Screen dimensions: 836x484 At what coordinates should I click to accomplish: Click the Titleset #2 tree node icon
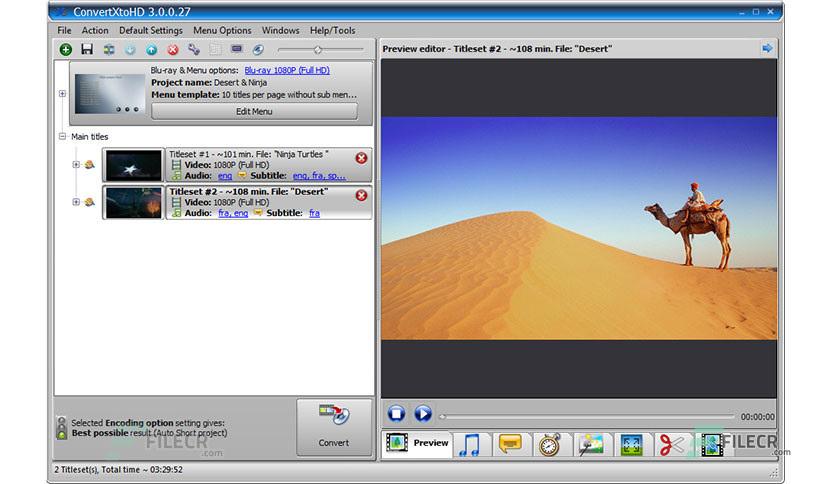click(90, 201)
